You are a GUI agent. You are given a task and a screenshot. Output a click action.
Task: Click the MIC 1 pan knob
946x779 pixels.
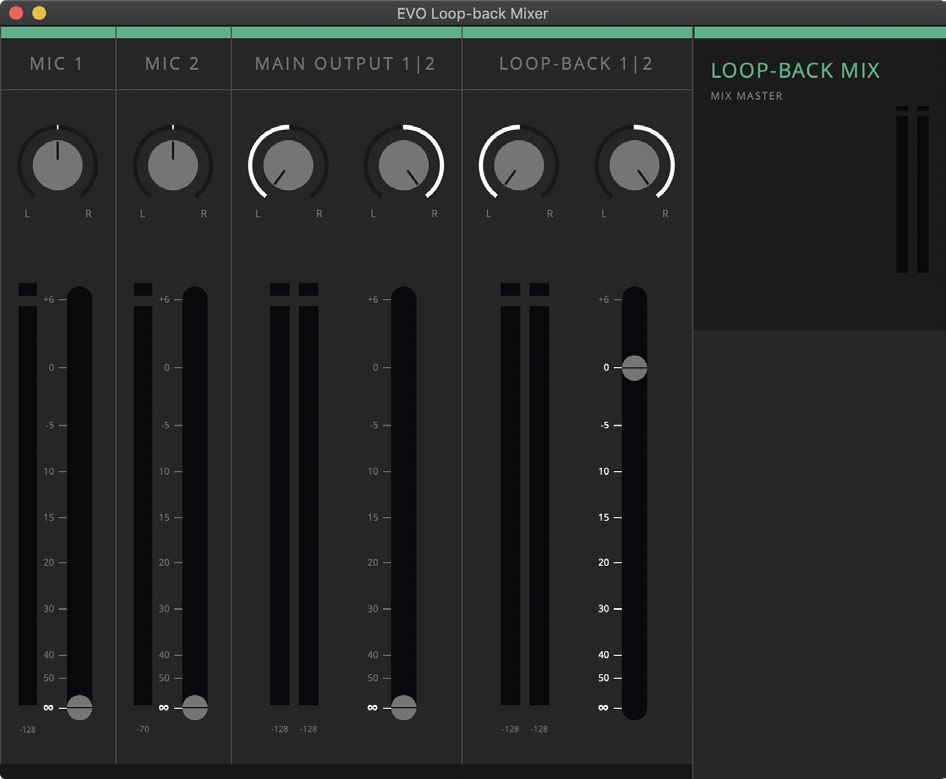coord(57,165)
